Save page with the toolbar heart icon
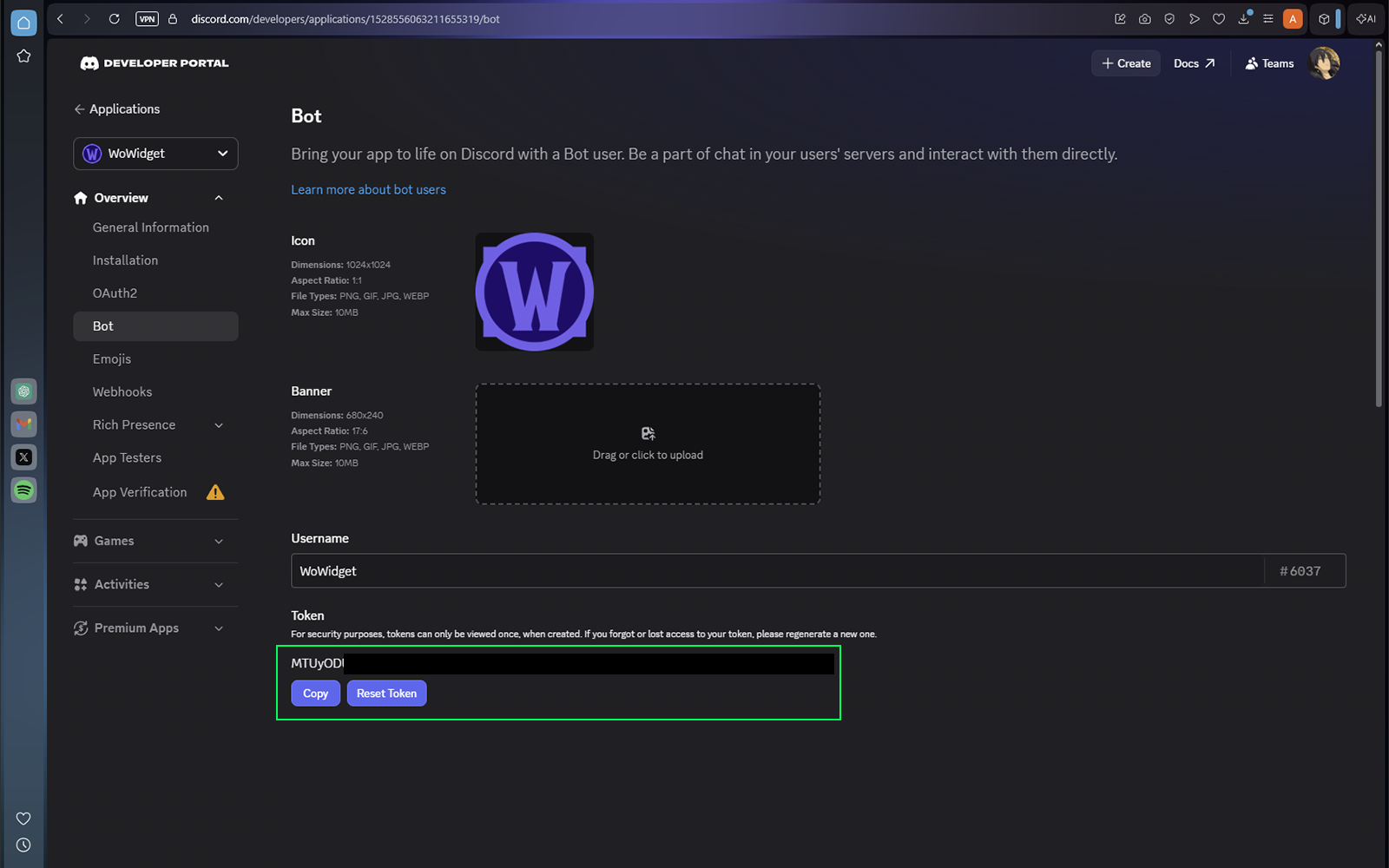Image resolution: width=1389 pixels, height=868 pixels. (1219, 18)
